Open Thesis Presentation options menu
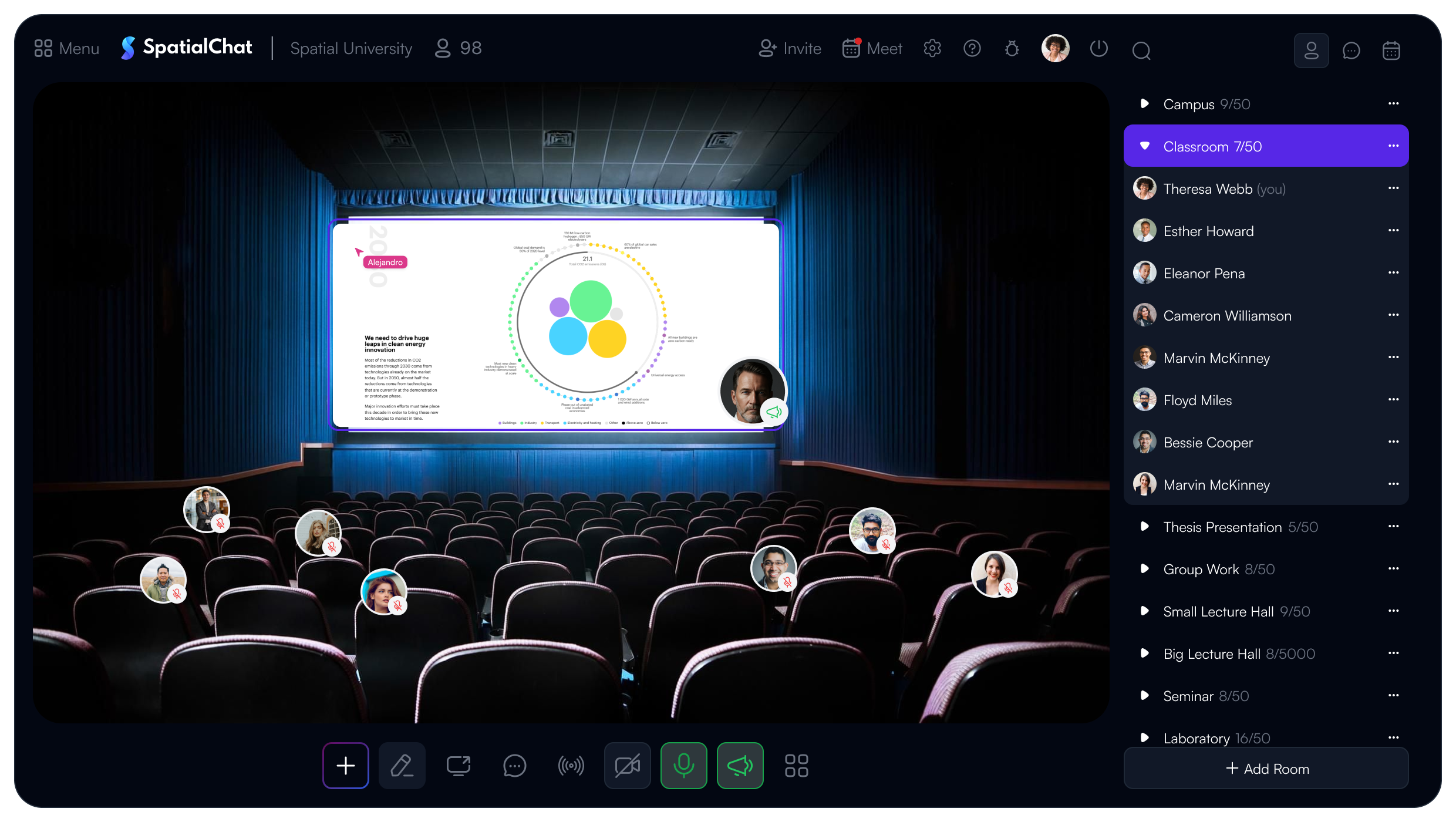The width and height of the screenshot is (1456, 822). (x=1394, y=526)
